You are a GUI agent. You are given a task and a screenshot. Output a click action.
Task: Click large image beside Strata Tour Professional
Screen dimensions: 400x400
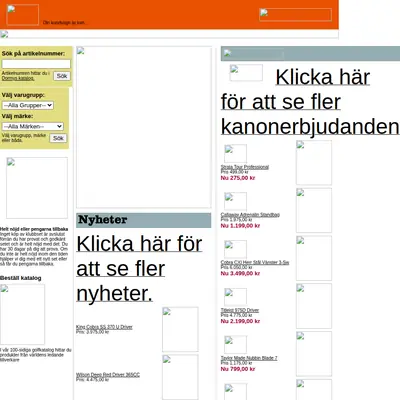pyautogui.click(x=314, y=163)
